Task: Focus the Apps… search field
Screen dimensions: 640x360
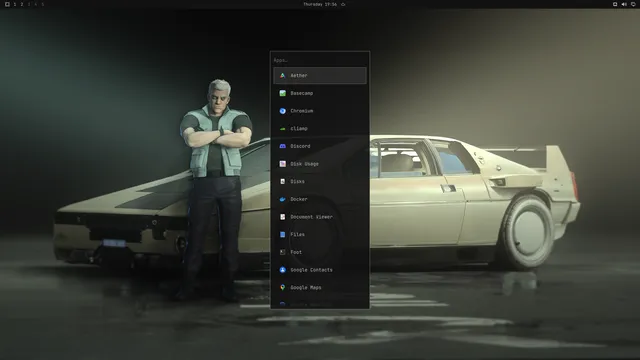Action: tap(320, 60)
